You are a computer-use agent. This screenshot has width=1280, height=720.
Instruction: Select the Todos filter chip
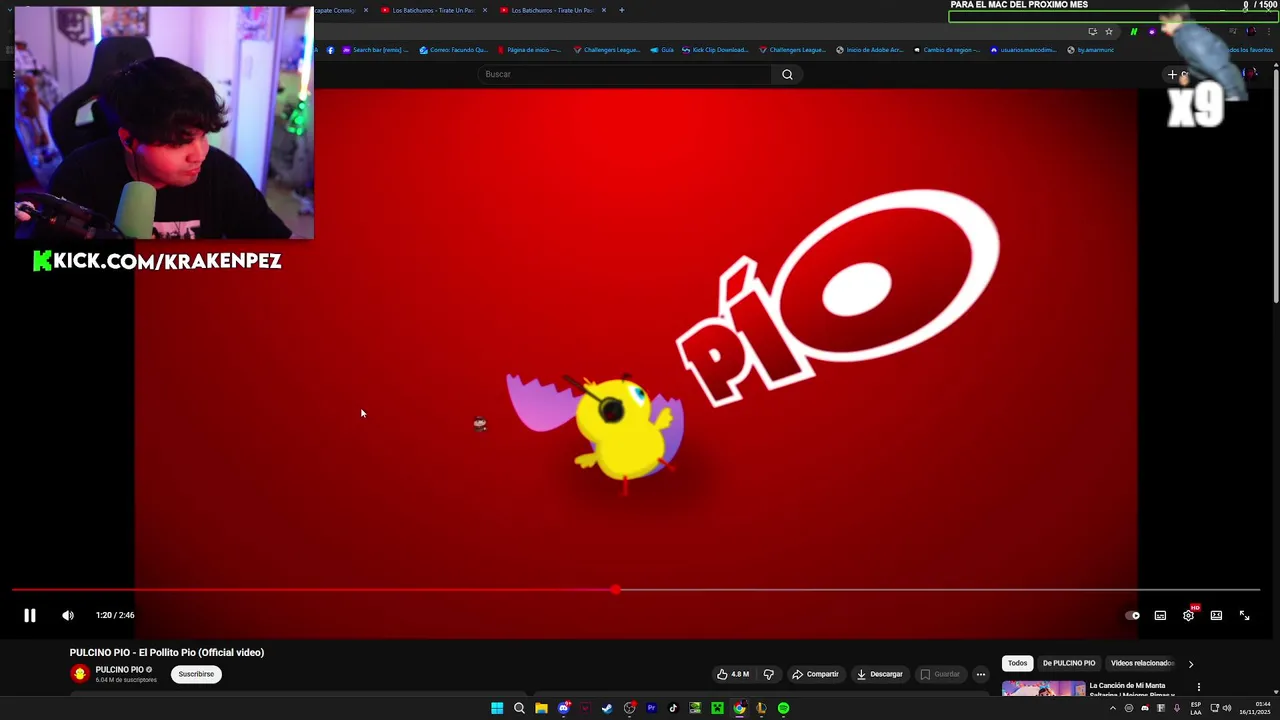tap(1017, 663)
